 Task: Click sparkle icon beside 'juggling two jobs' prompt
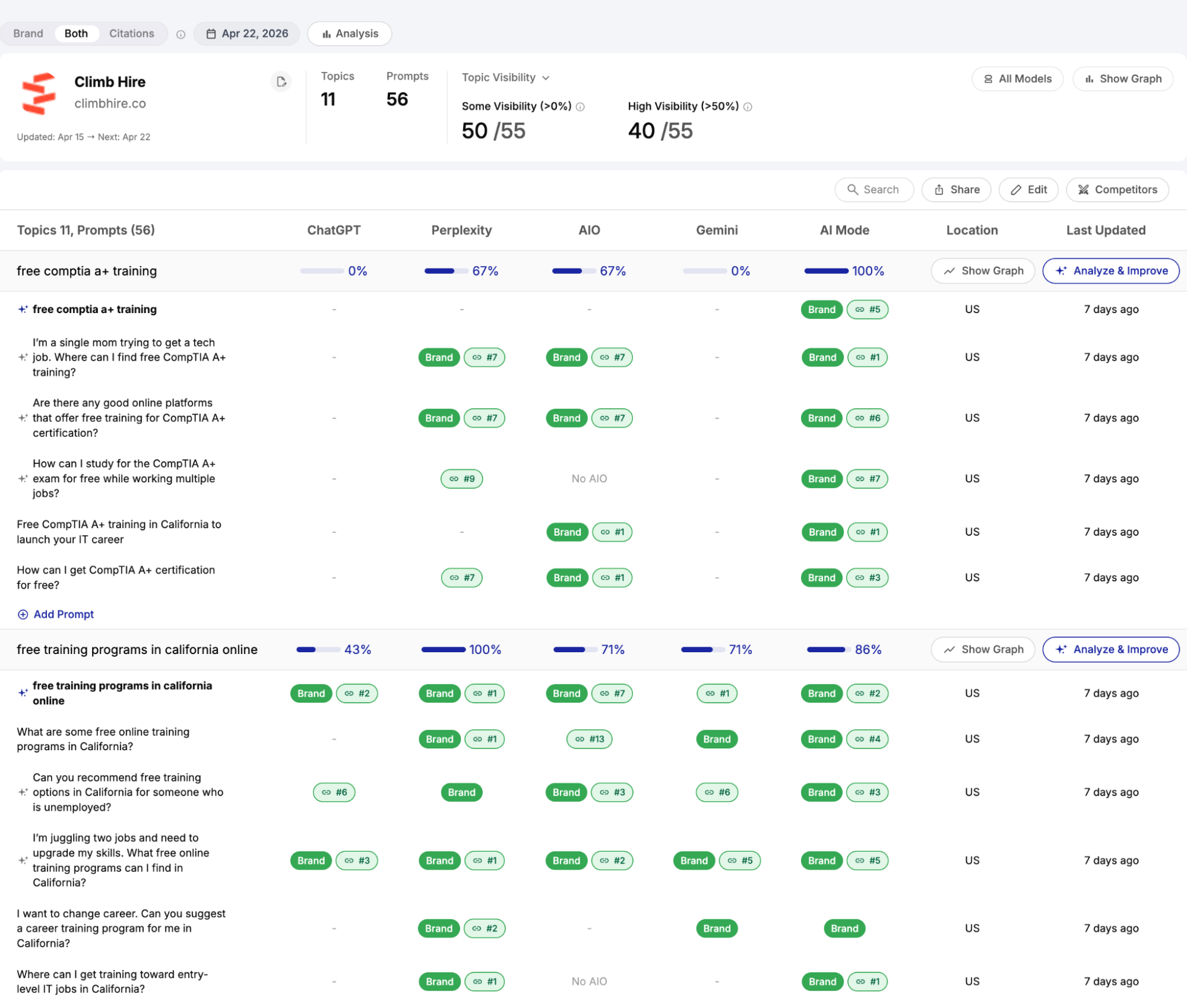pyautogui.click(x=23, y=861)
